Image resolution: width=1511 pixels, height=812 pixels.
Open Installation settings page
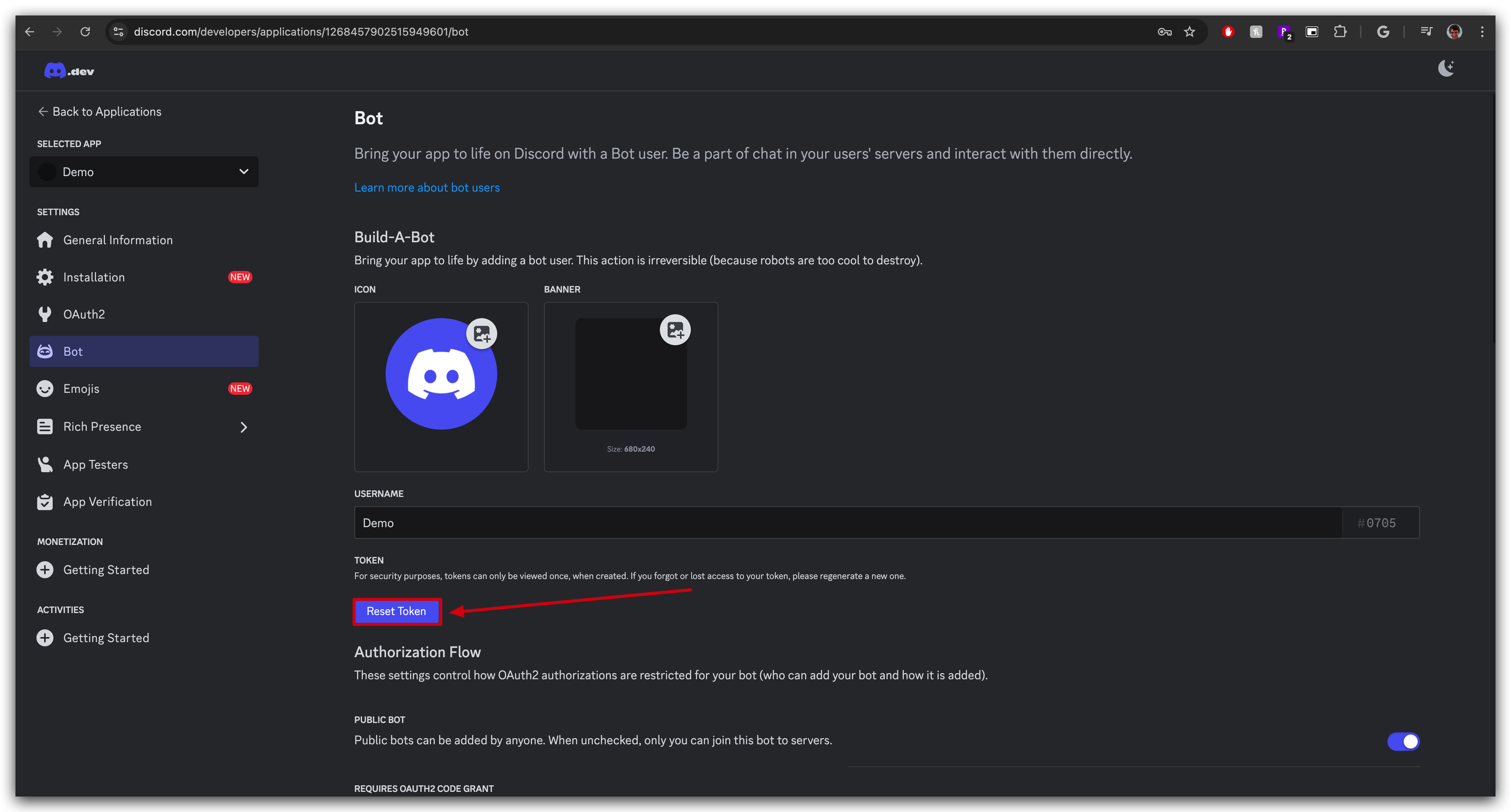[x=144, y=278]
